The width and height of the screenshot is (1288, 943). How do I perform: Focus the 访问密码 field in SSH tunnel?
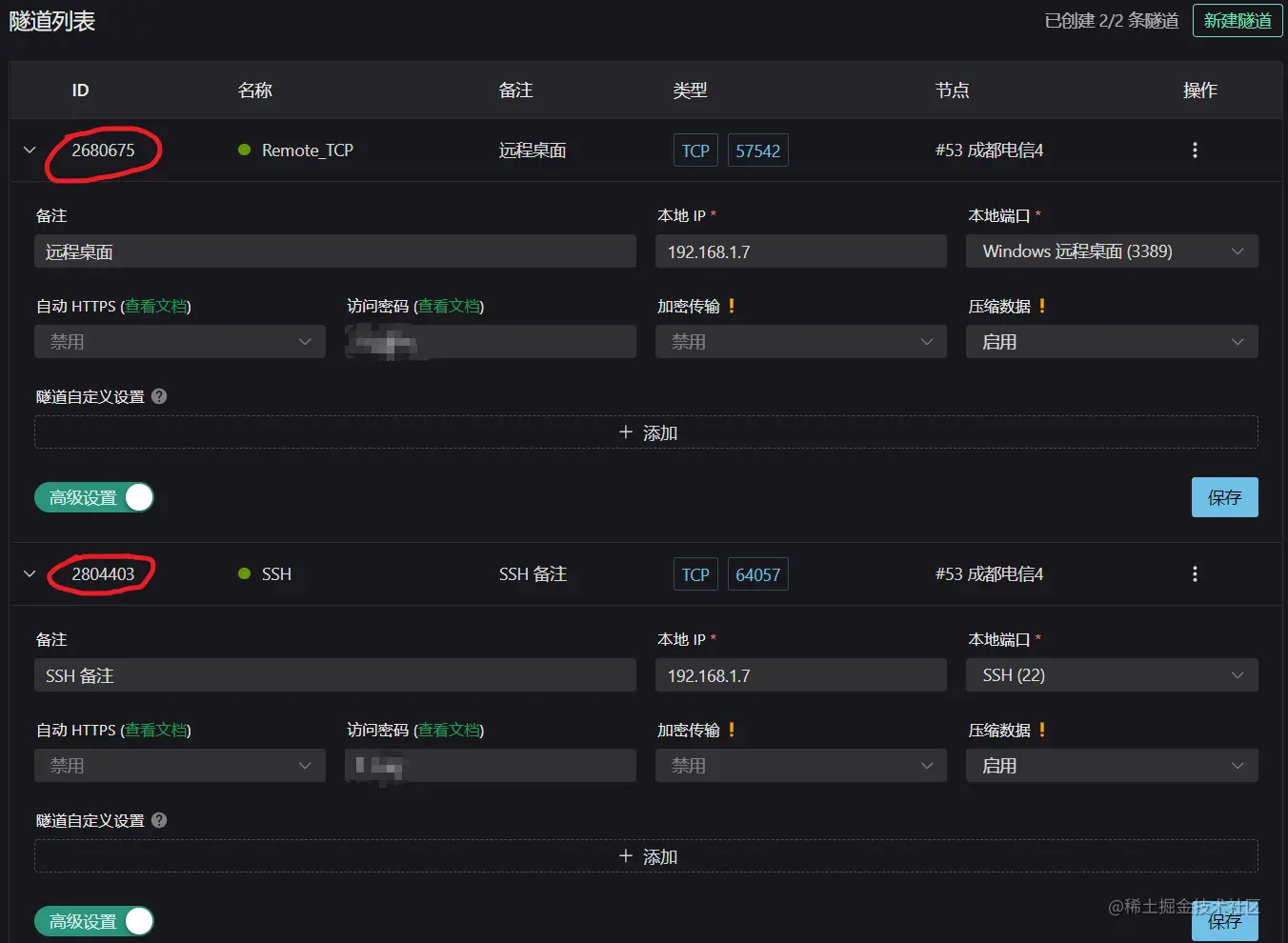pyautogui.click(x=491, y=766)
